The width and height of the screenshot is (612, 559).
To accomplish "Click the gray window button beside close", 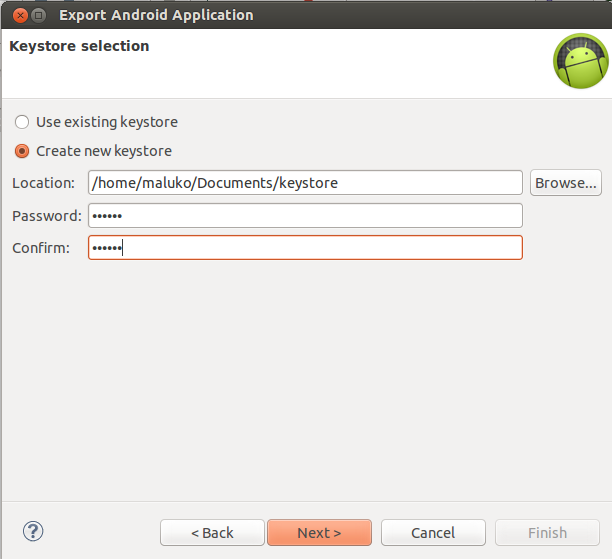I will point(39,16).
